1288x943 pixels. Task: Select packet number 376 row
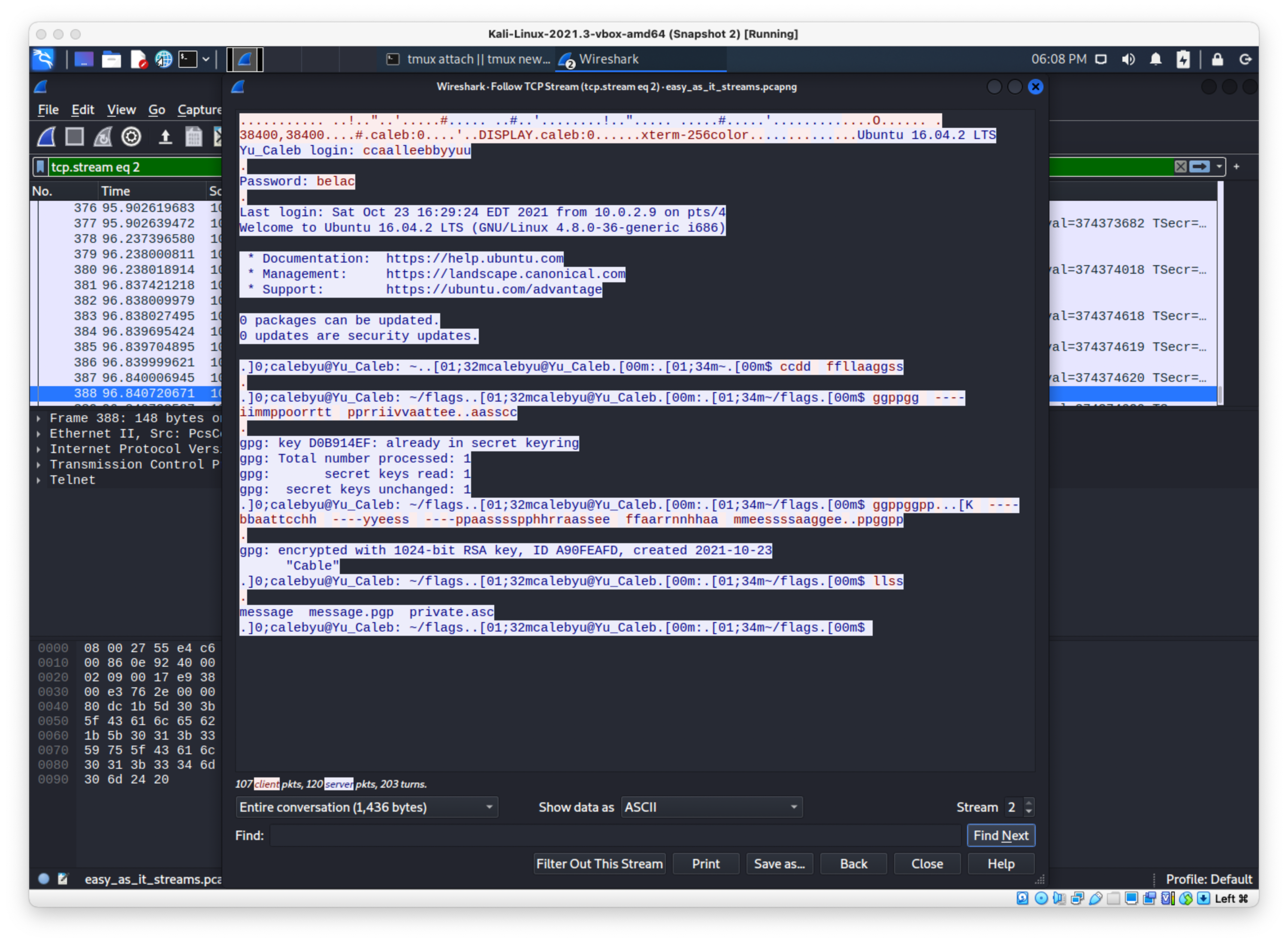[x=126, y=208]
